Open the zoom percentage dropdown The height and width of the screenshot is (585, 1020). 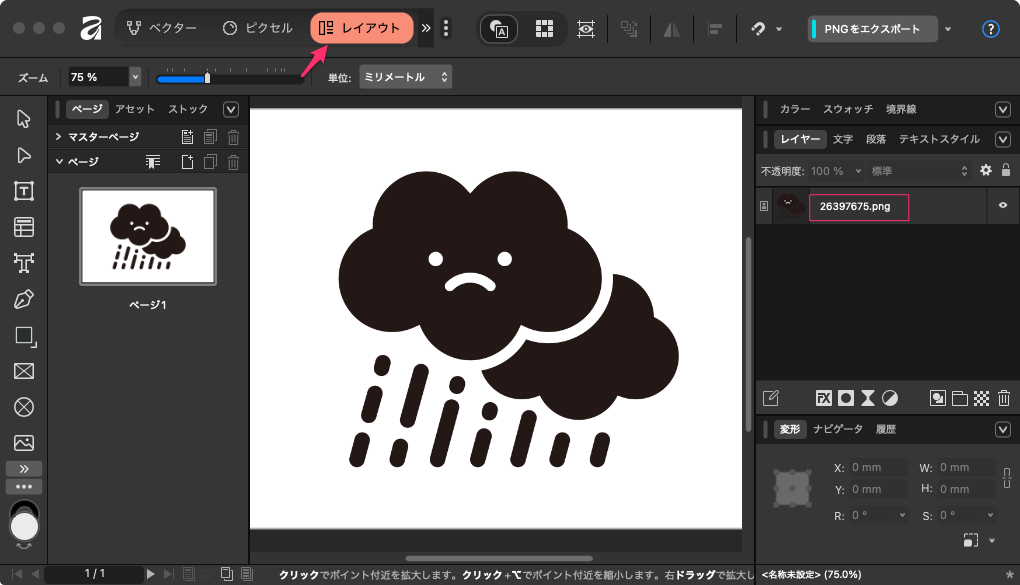point(135,77)
